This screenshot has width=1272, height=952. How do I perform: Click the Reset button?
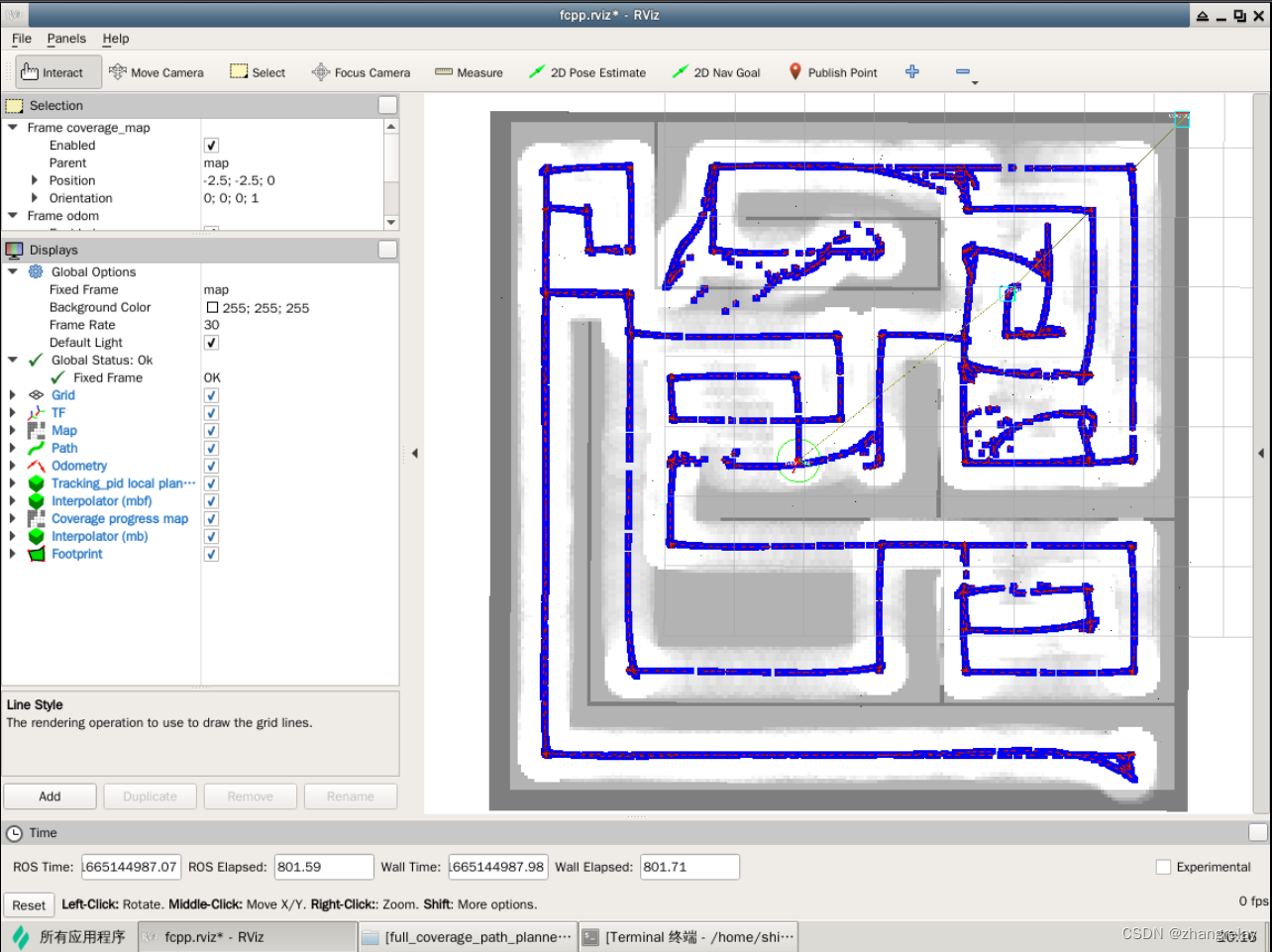point(29,904)
